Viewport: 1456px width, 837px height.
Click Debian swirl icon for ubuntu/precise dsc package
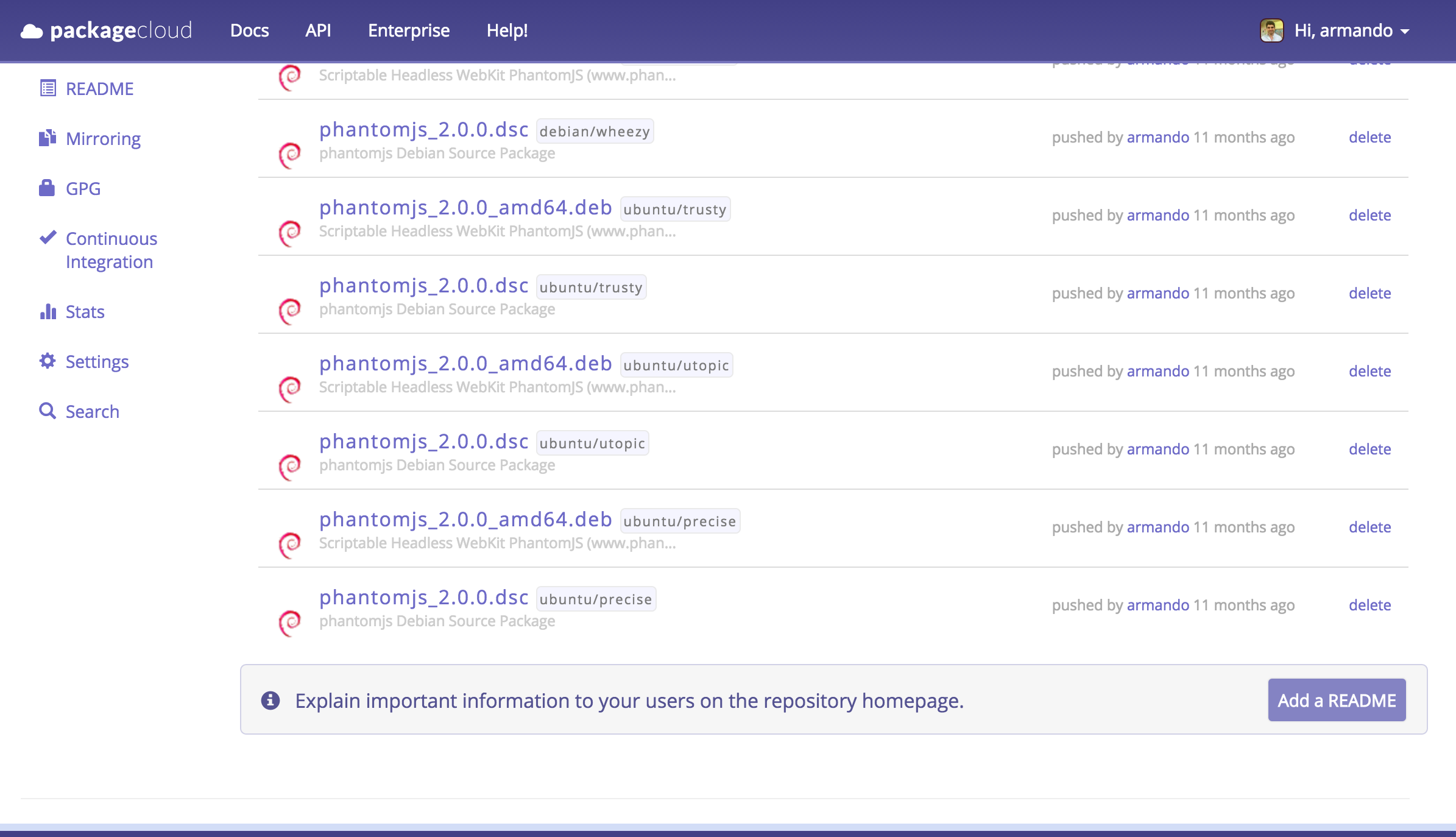pos(290,623)
